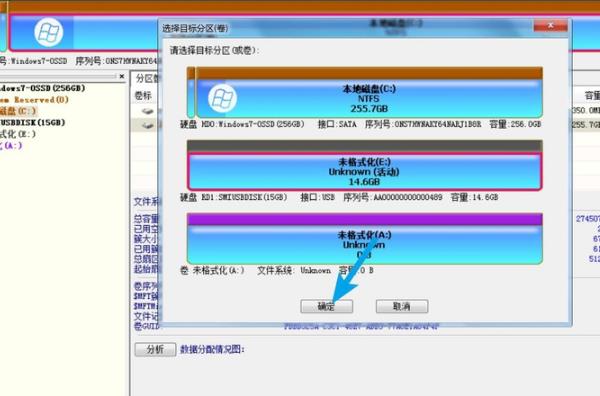Image resolution: width=600 pixels, height=396 pixels.
Task: Click the 分析 button in the main window
Action: tap(155, 349)
